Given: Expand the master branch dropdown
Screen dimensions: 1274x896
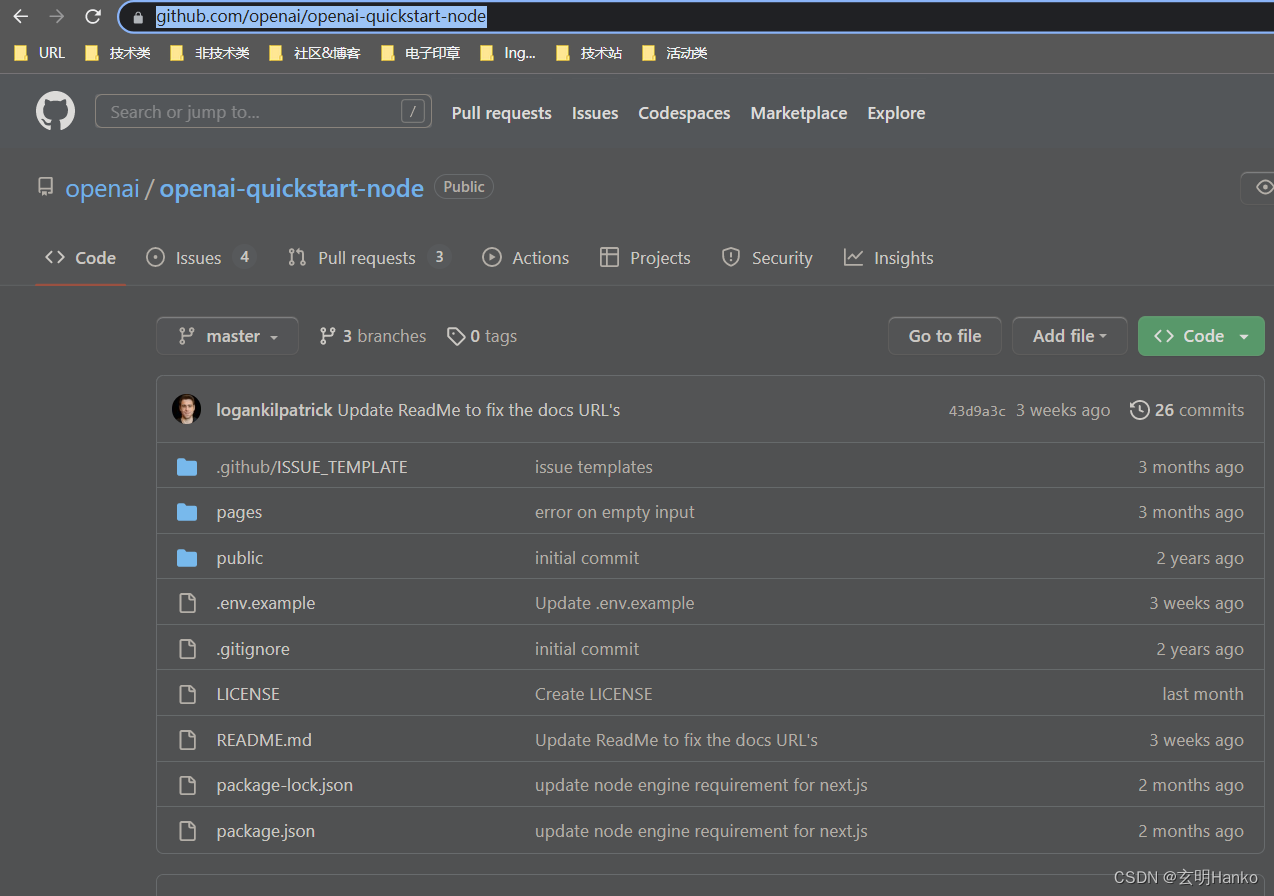Looking at the screenshot, I should 227,336.
